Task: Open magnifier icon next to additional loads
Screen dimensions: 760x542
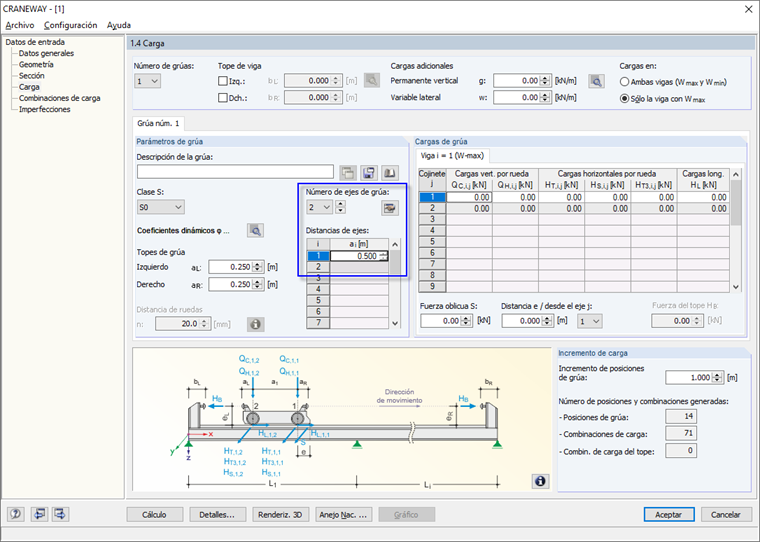Action: tap(597, 81)
